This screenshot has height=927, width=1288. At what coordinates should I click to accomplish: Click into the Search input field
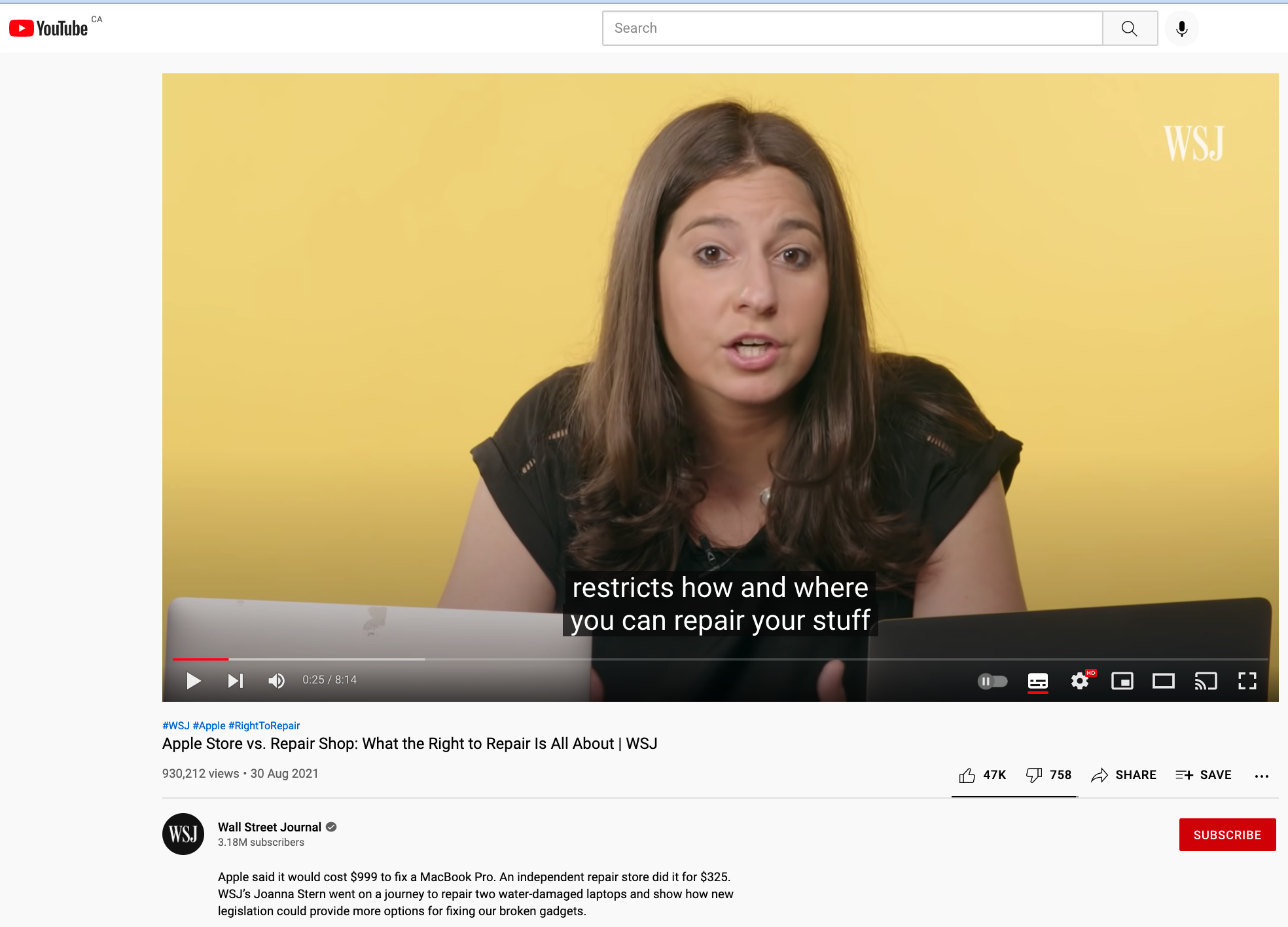(x=852, y=28)
